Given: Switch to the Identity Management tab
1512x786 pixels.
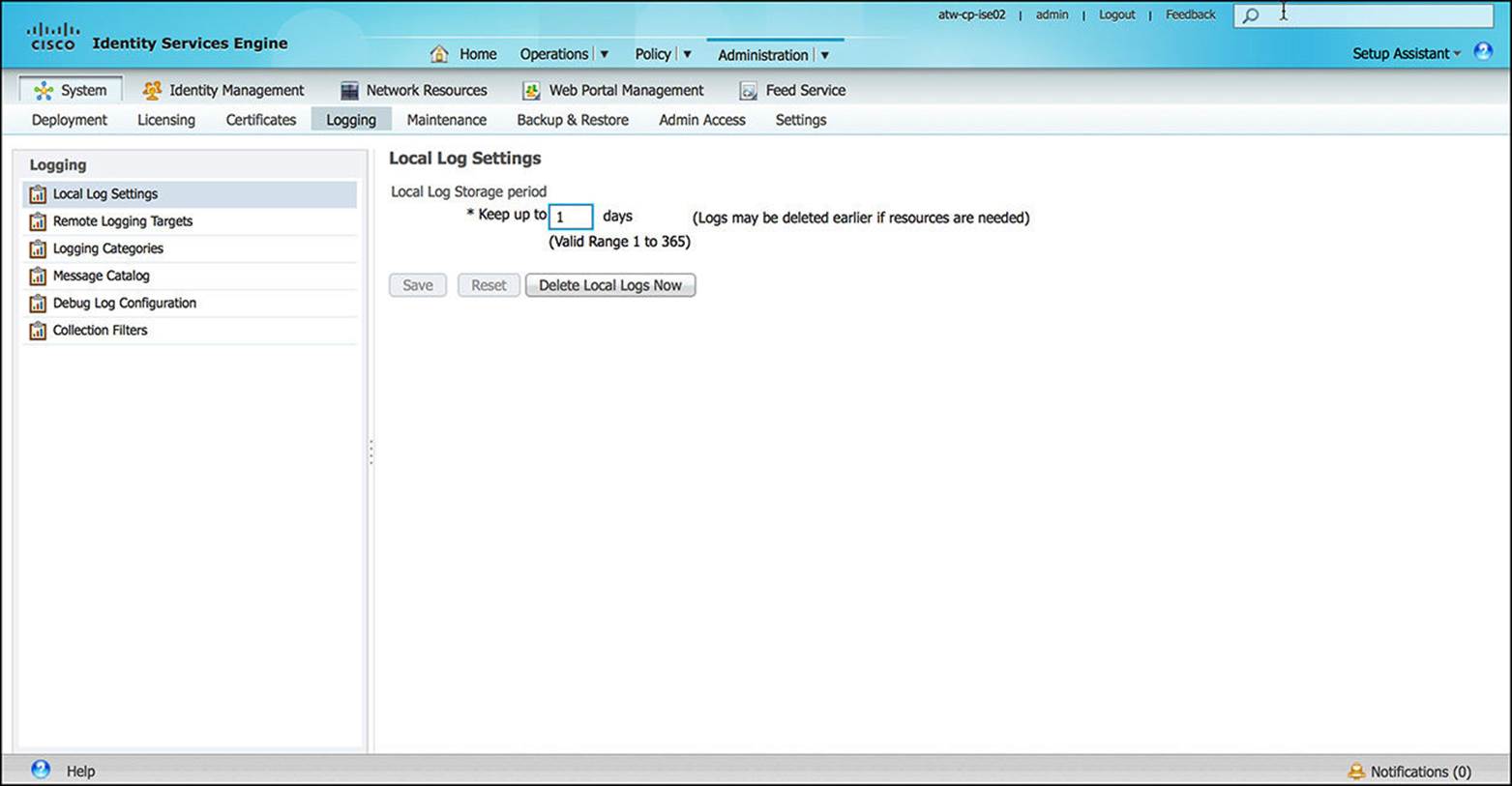Looking at the screenshot, I should [223, 90].
